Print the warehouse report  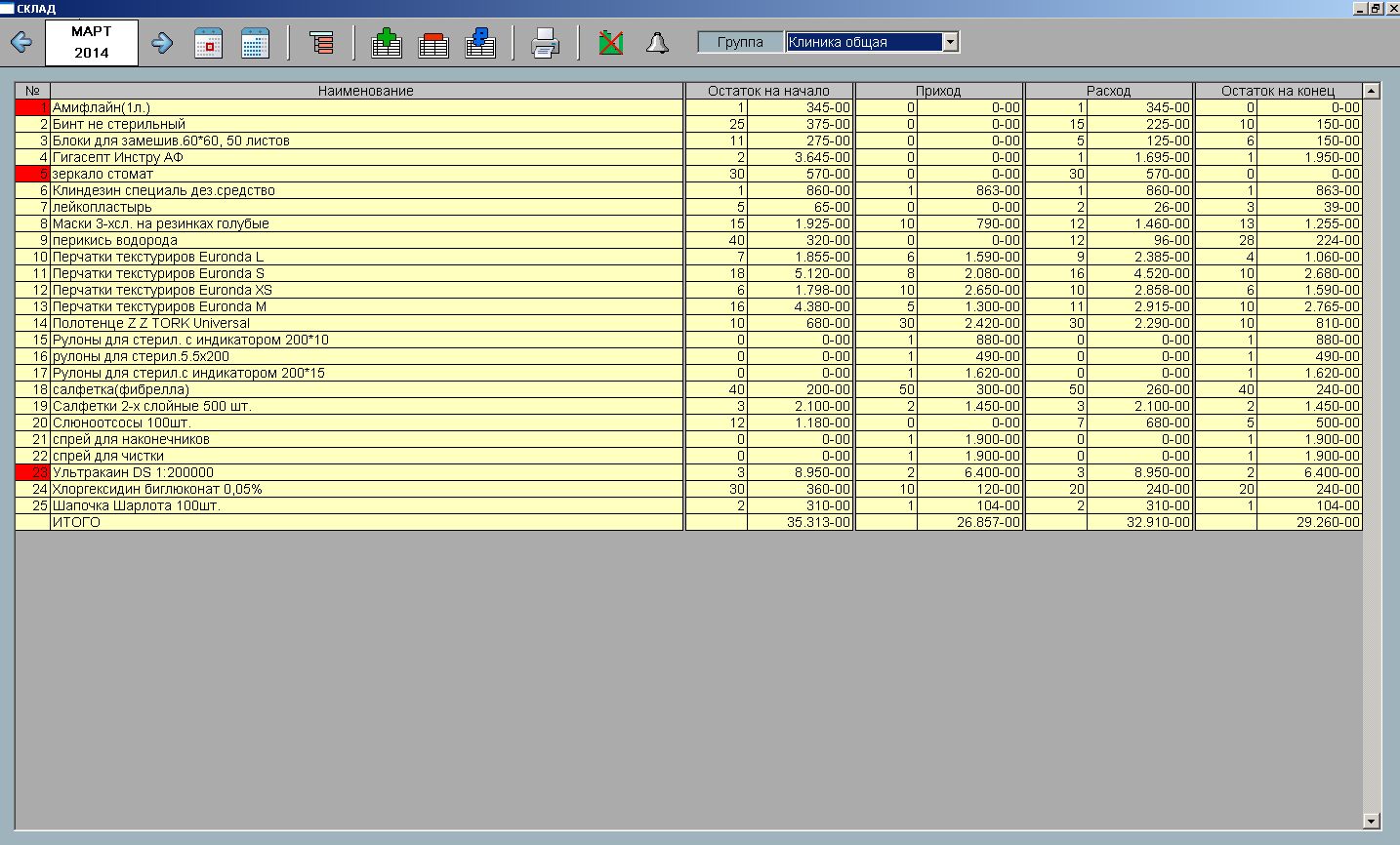545,43
